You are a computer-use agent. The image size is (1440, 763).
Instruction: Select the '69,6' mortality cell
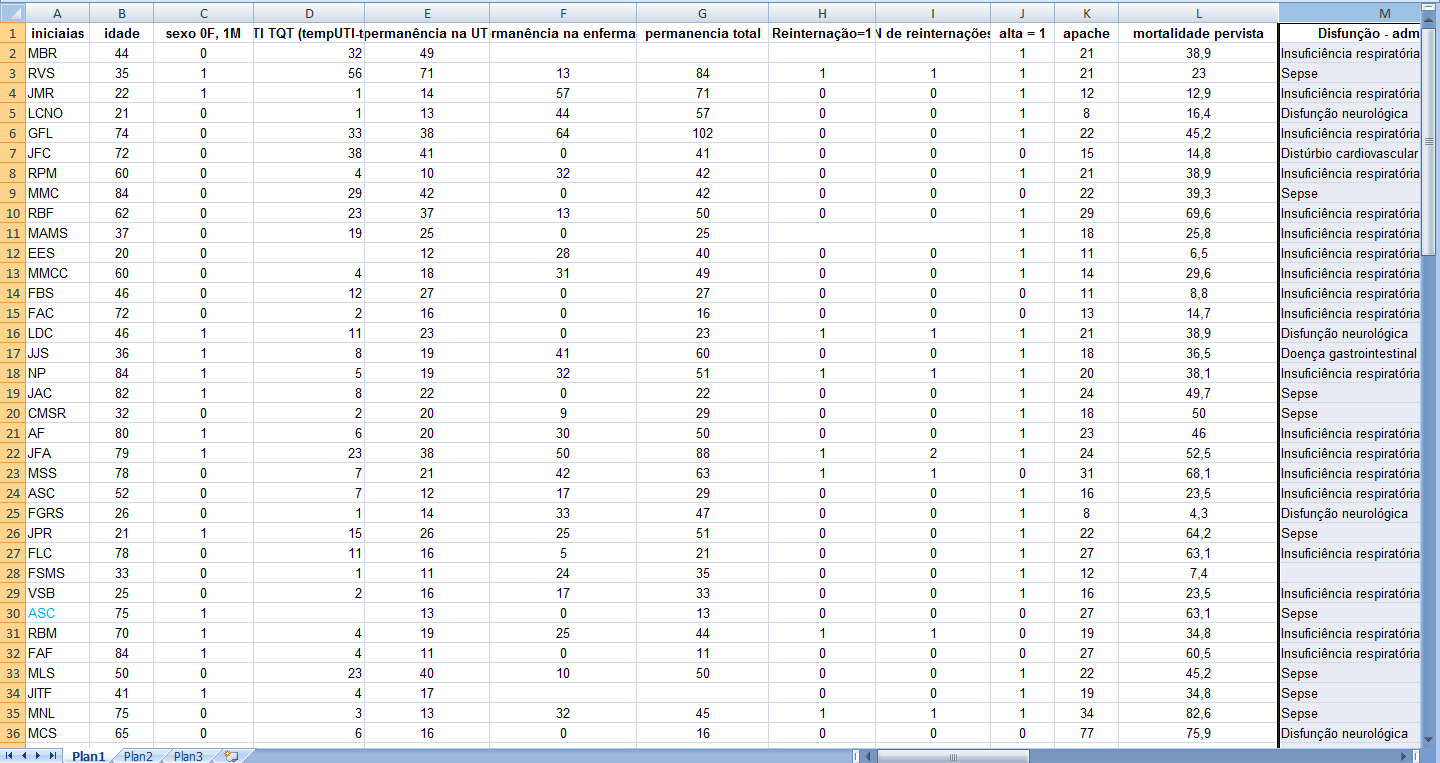[x=1198, y=213]
